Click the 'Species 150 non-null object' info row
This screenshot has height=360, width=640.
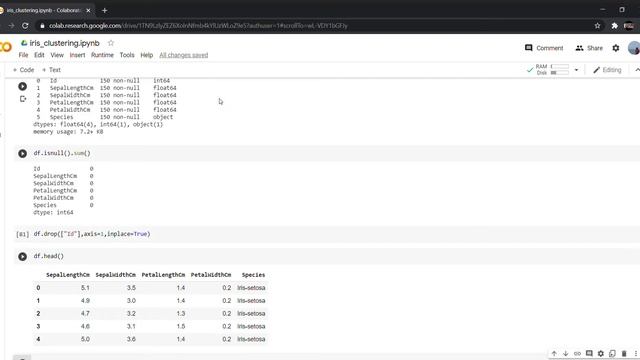[x=105, y=117]
